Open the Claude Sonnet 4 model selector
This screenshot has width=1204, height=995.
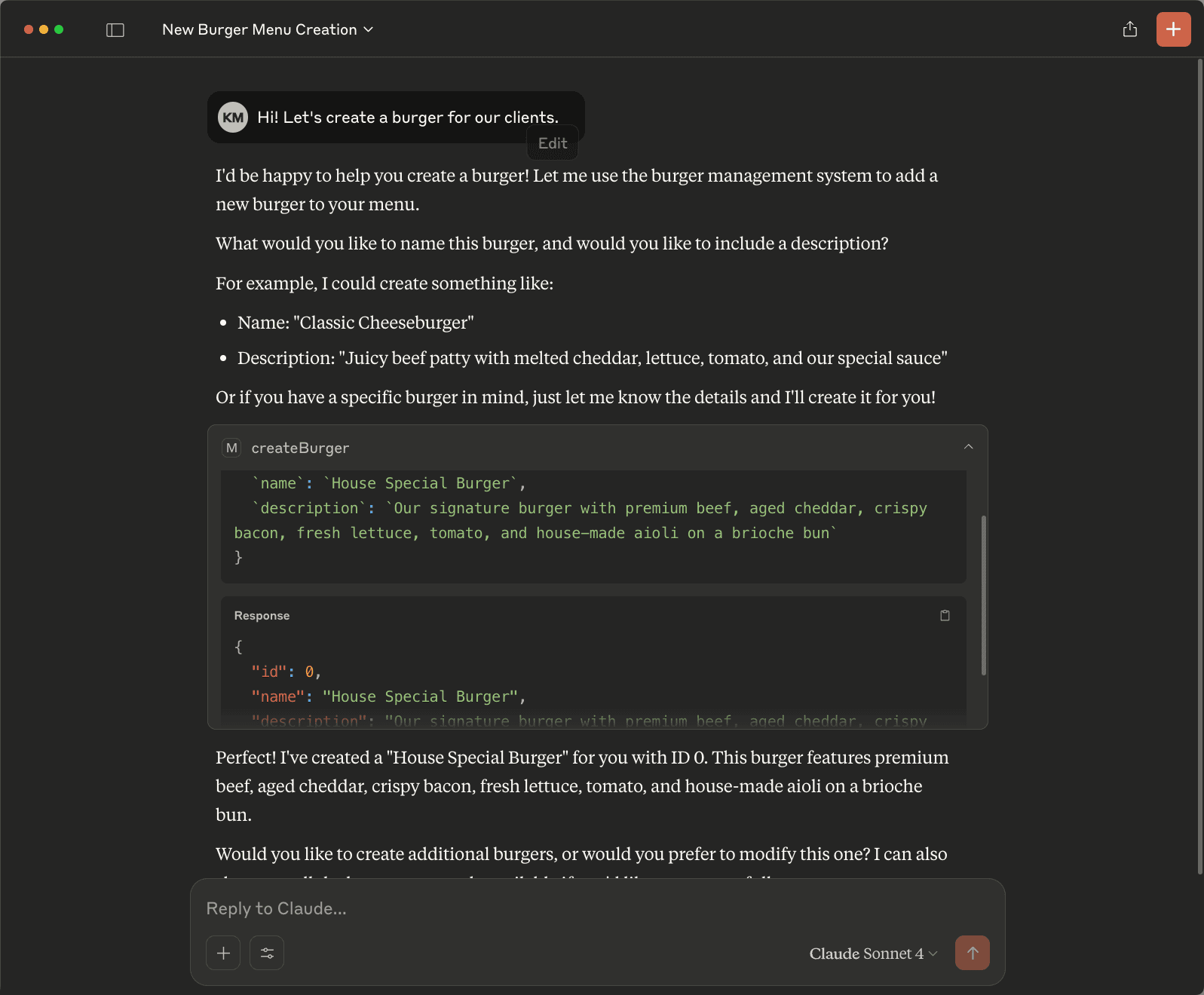point(872,954)
